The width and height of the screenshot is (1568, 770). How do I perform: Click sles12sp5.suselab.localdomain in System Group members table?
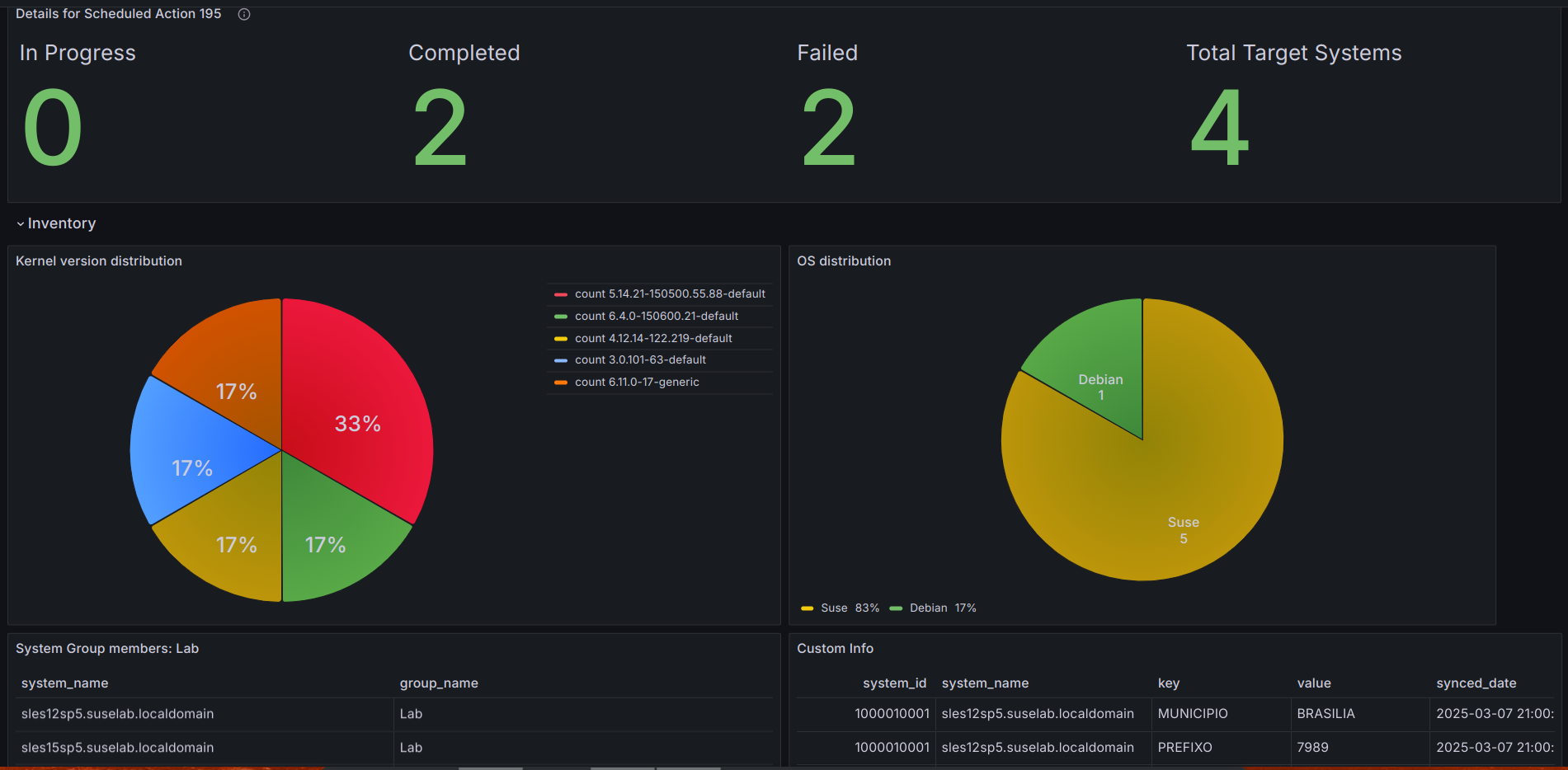point(118,714)
